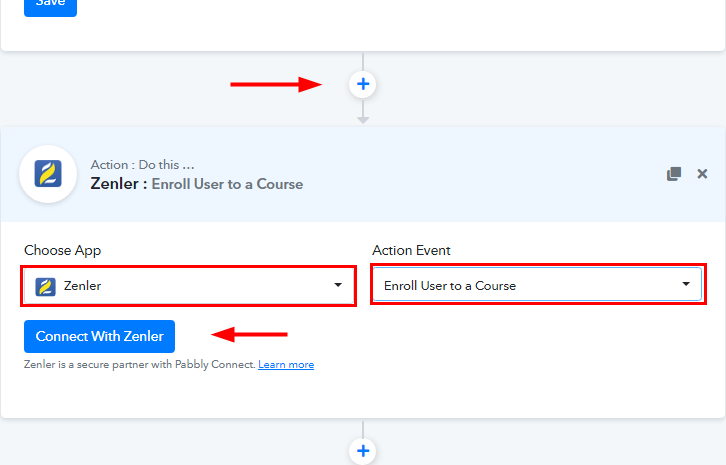Click 'Zenler is a secure partner' text
Screen dimensions: 726x465
click(139, 364)
